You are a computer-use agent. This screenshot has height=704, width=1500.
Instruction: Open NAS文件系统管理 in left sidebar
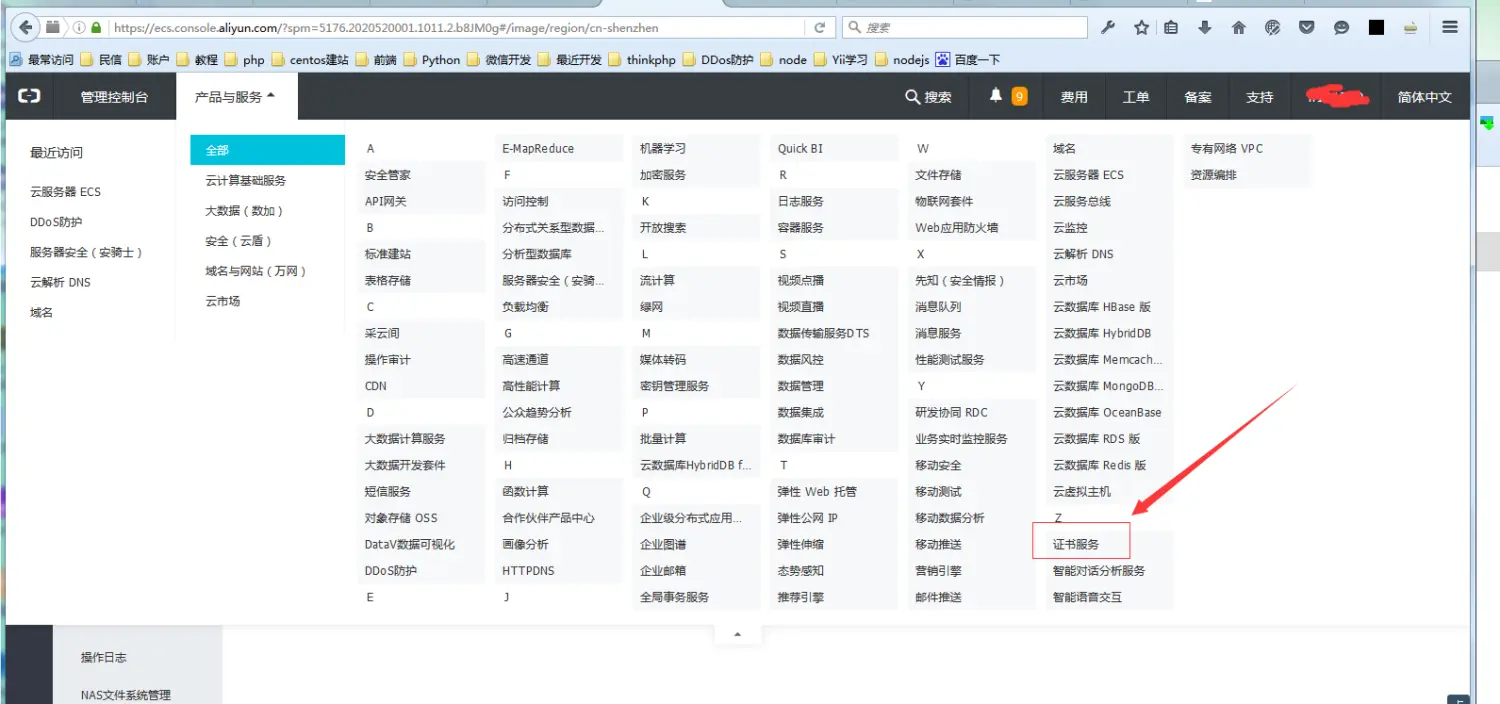(126, 695)
